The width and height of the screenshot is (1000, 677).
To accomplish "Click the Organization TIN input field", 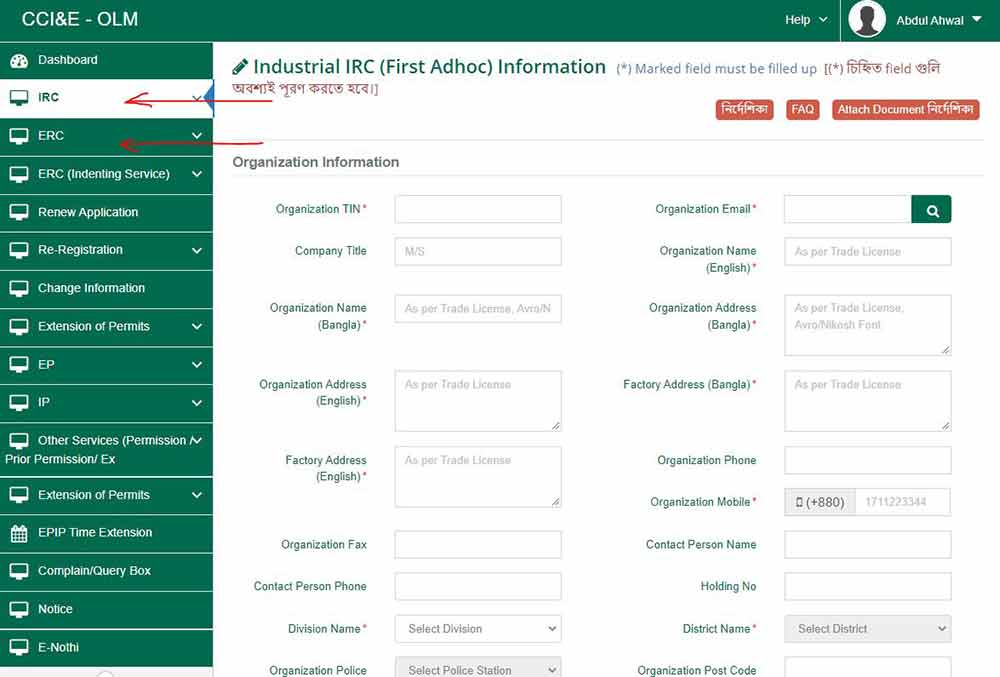I will coord(477,209).
